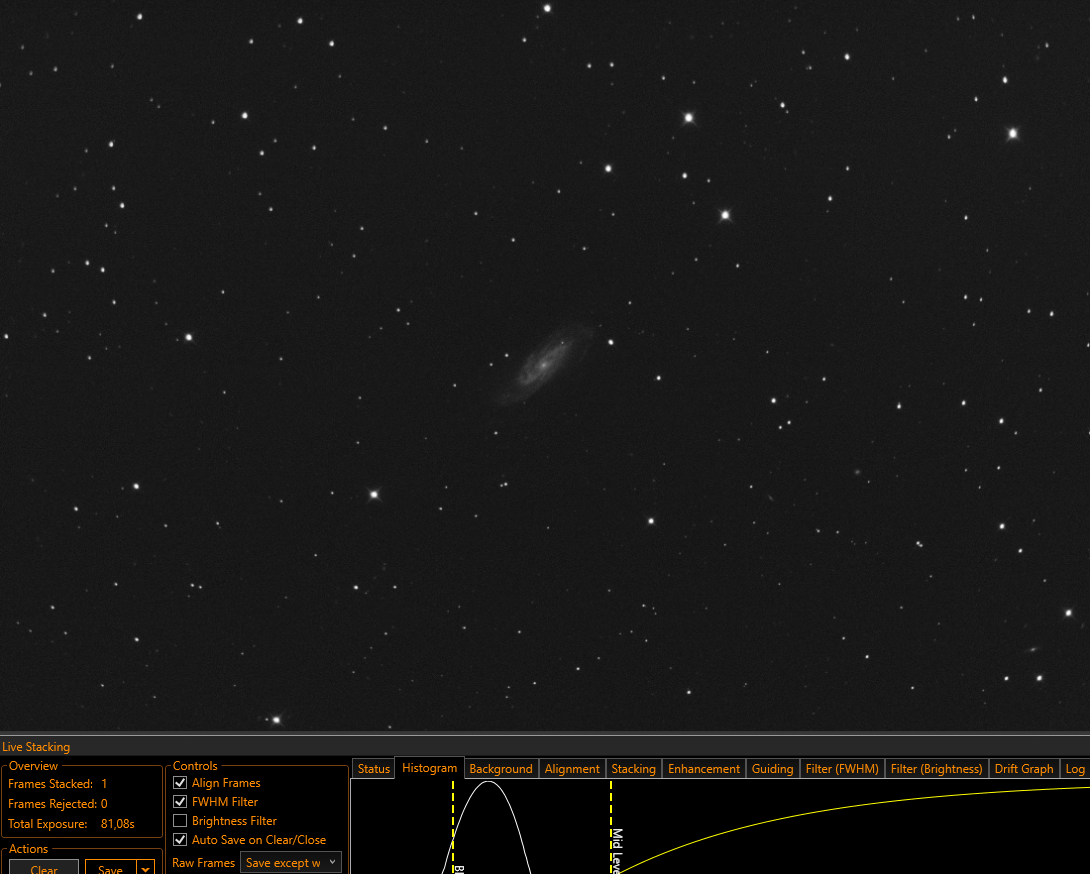Enable the Brightness Filter checkbox

[x=180, y=820]
